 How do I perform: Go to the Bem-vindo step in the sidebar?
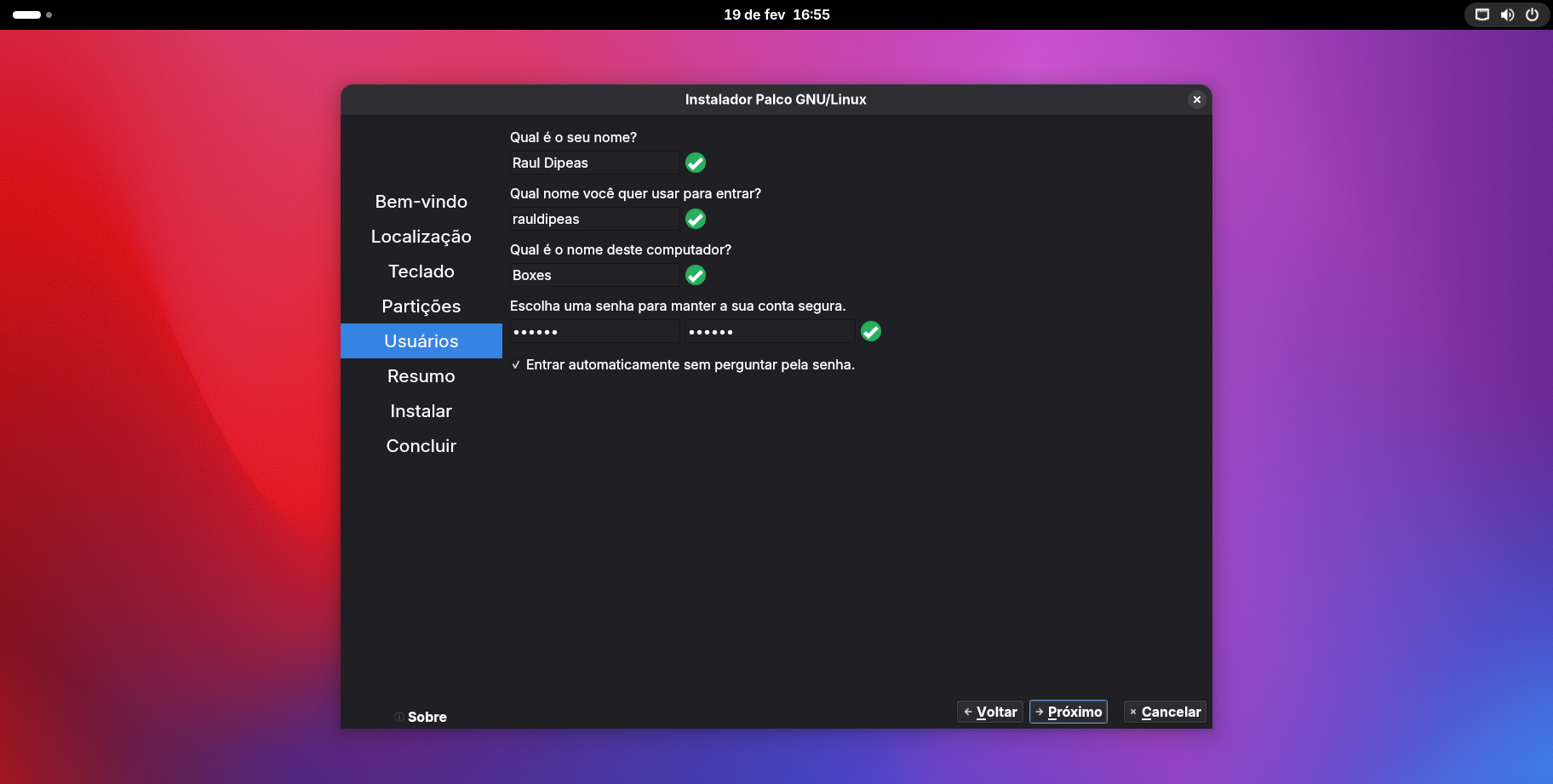(x=421, y=202)
